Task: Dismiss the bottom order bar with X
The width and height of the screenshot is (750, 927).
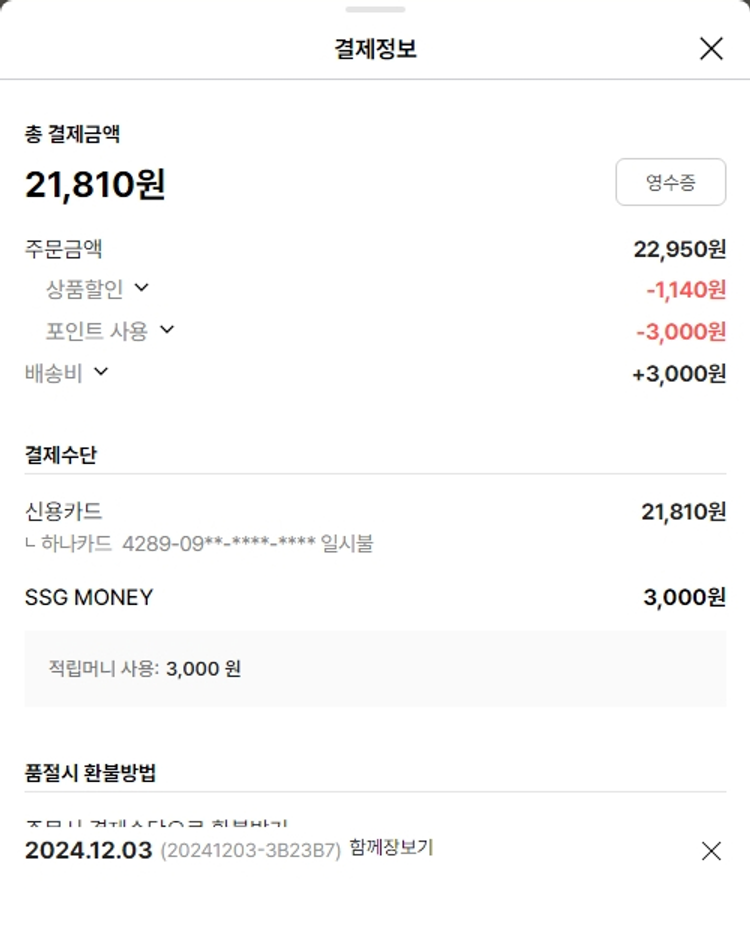Action: pyautogui.click(x=711, y=851)
